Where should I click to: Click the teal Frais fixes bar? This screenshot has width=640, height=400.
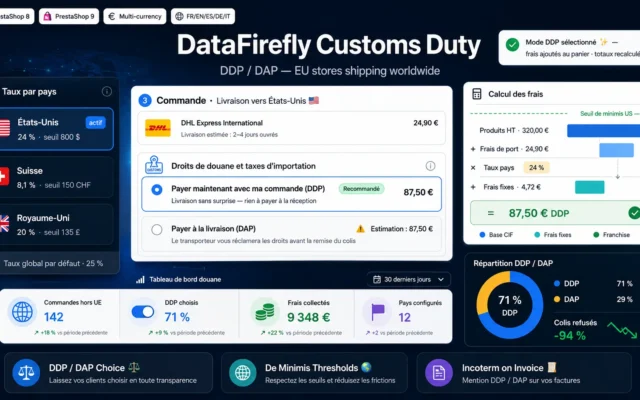click(589, 187)
